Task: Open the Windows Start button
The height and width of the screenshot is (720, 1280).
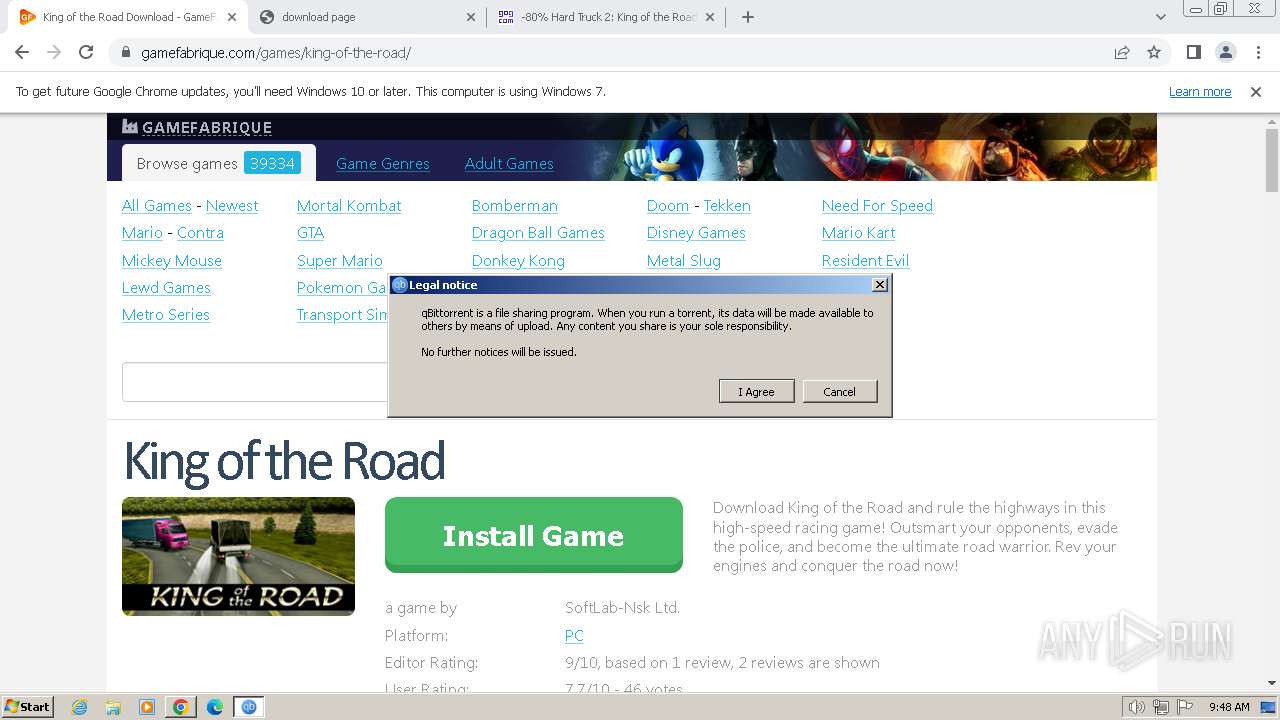Action: (x=27, y=707)
